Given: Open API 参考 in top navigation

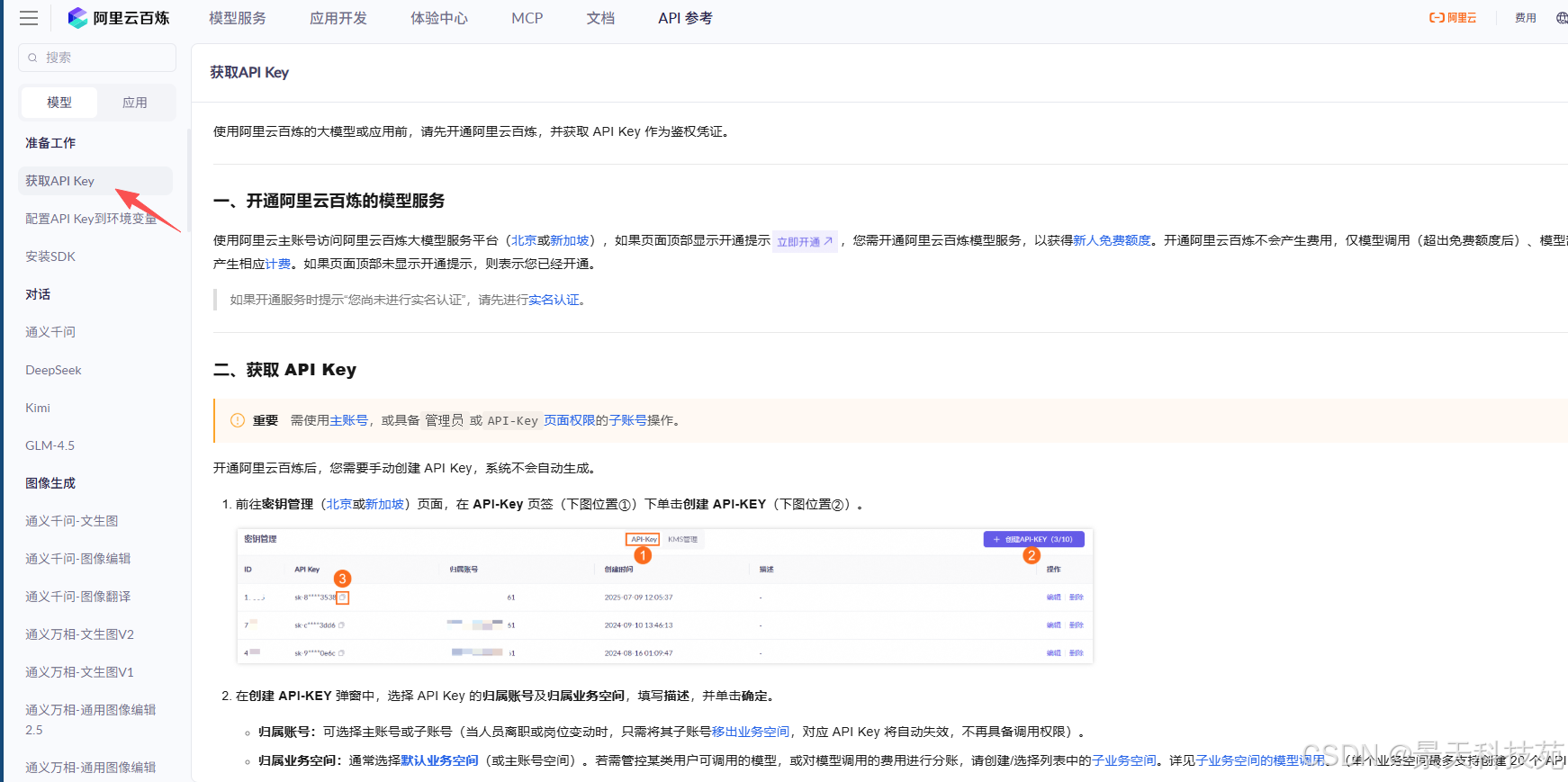Looking at the screenshot, I should tap(685, 18).
